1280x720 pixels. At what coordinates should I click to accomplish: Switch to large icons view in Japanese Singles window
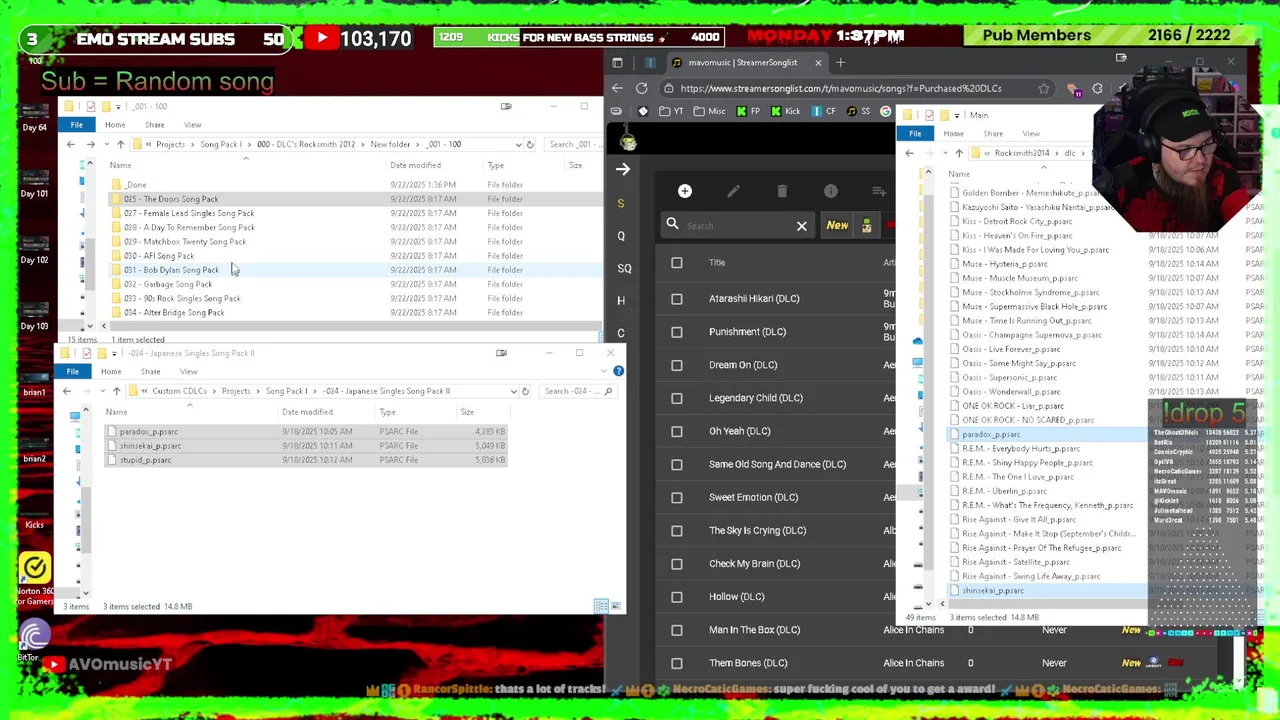pos(616,606)
